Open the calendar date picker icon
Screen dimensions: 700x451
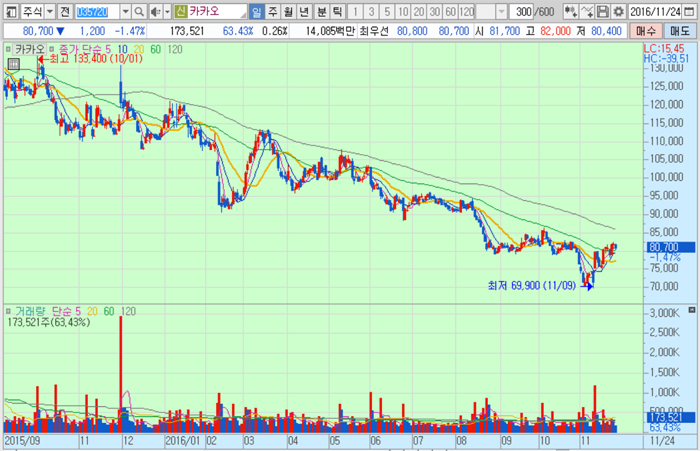[688, 12]
